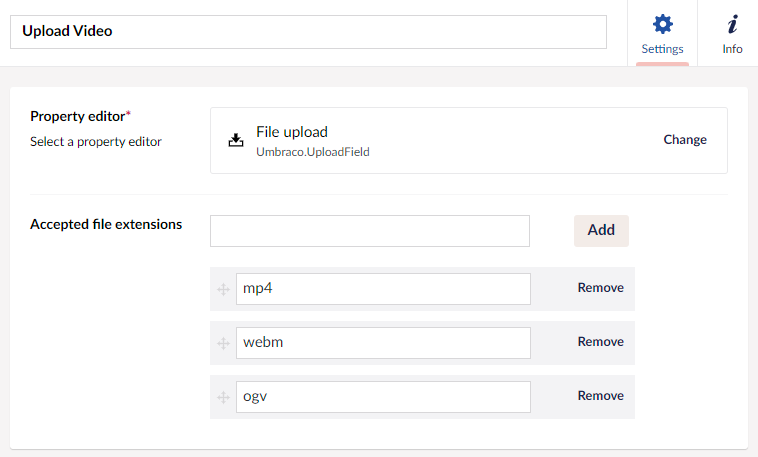Click the 'File upload' editor name
Image resolution: width=758 pixels, height=457 pixels.
[292, 132]
